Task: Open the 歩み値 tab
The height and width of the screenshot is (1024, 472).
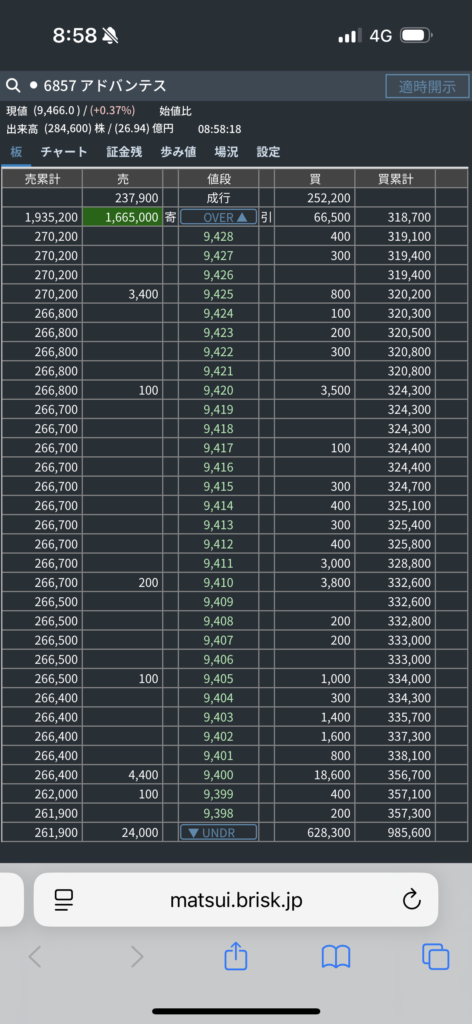Action: click(x=178, y=152)
